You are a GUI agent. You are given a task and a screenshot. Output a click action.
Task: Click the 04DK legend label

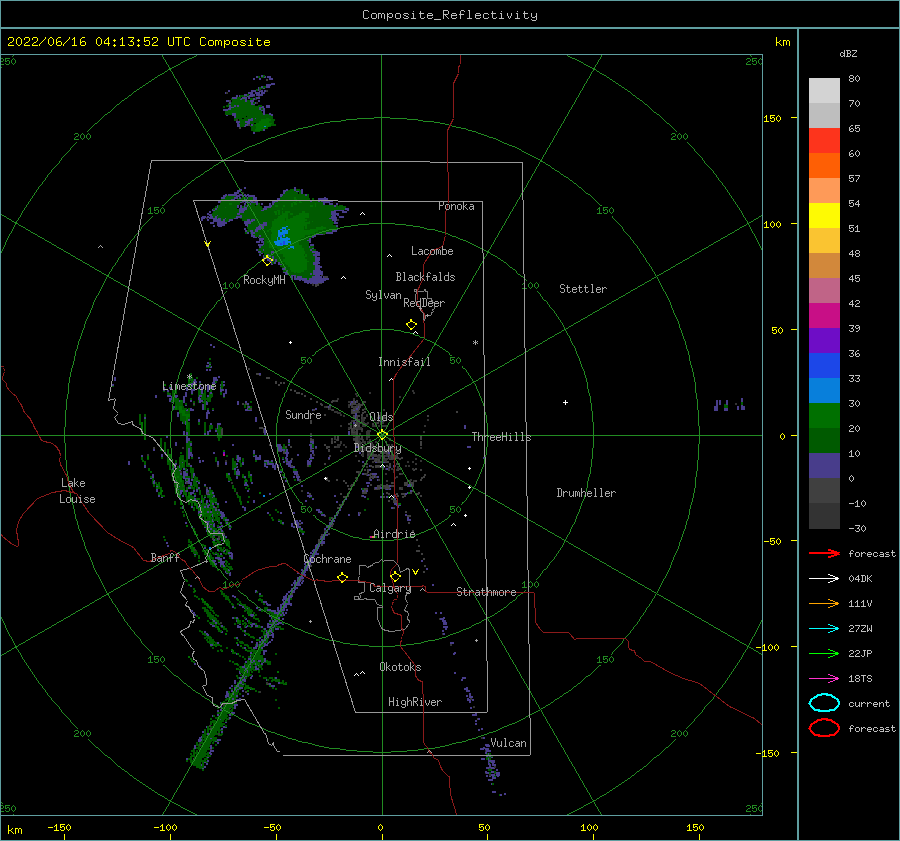tap(860, 578)
